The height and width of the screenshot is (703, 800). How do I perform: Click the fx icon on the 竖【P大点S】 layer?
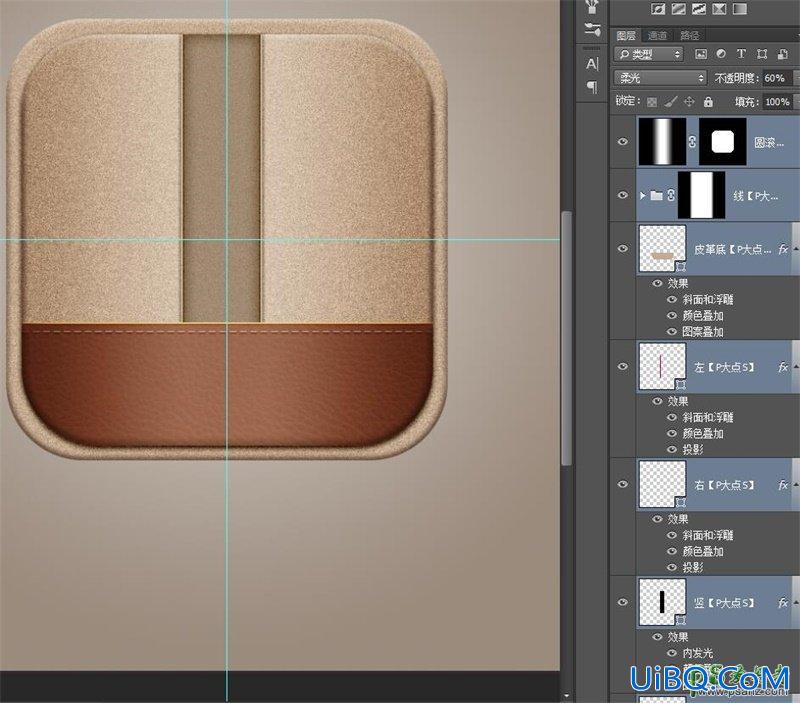783,603
